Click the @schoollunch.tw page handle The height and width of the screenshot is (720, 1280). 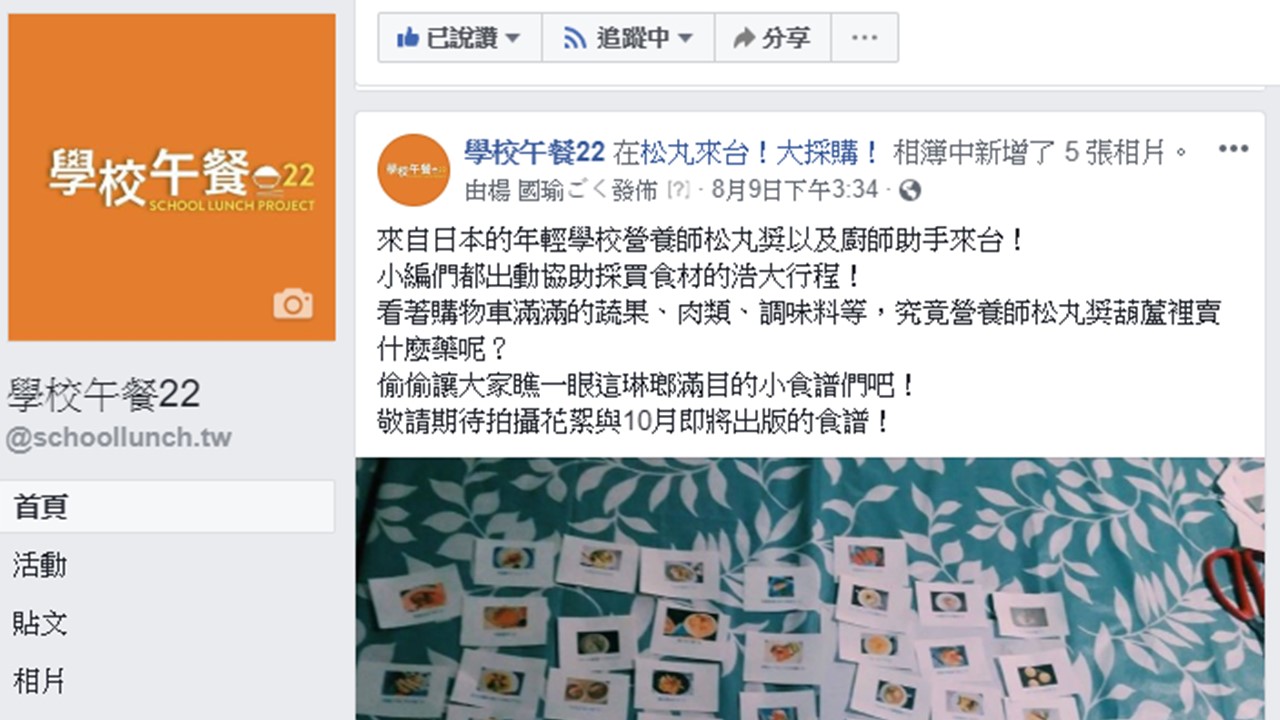click(119, 438)
